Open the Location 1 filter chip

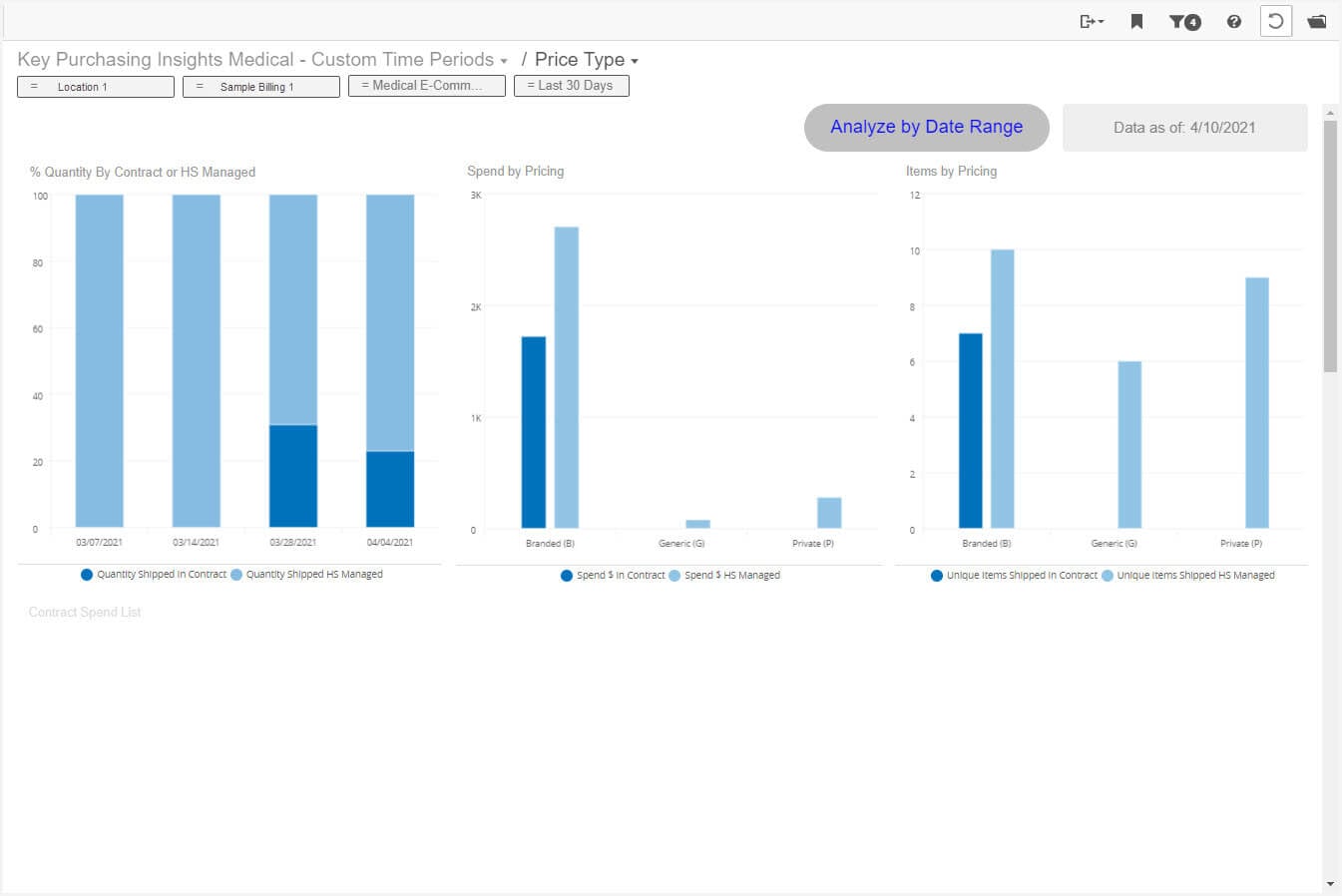96,87
